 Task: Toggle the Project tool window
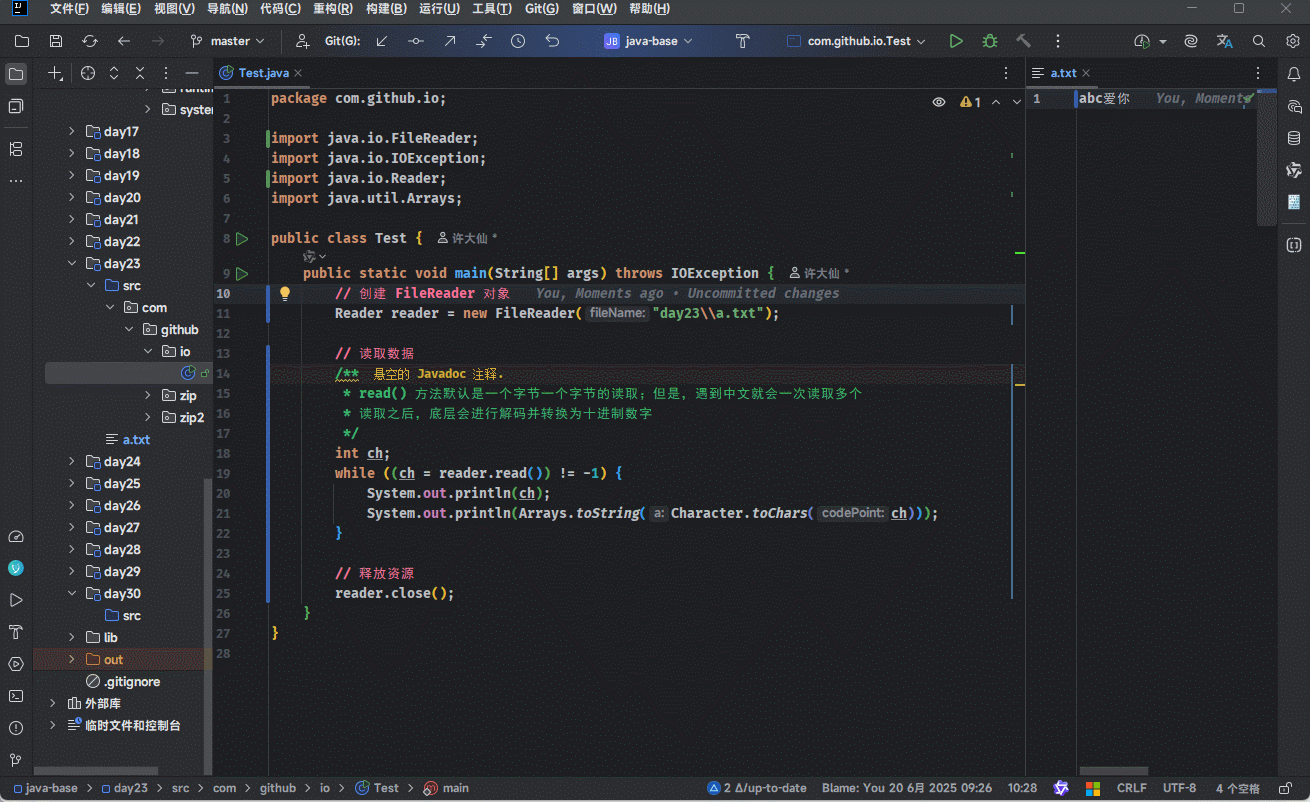pyautogui.click(x=16, y=74)
